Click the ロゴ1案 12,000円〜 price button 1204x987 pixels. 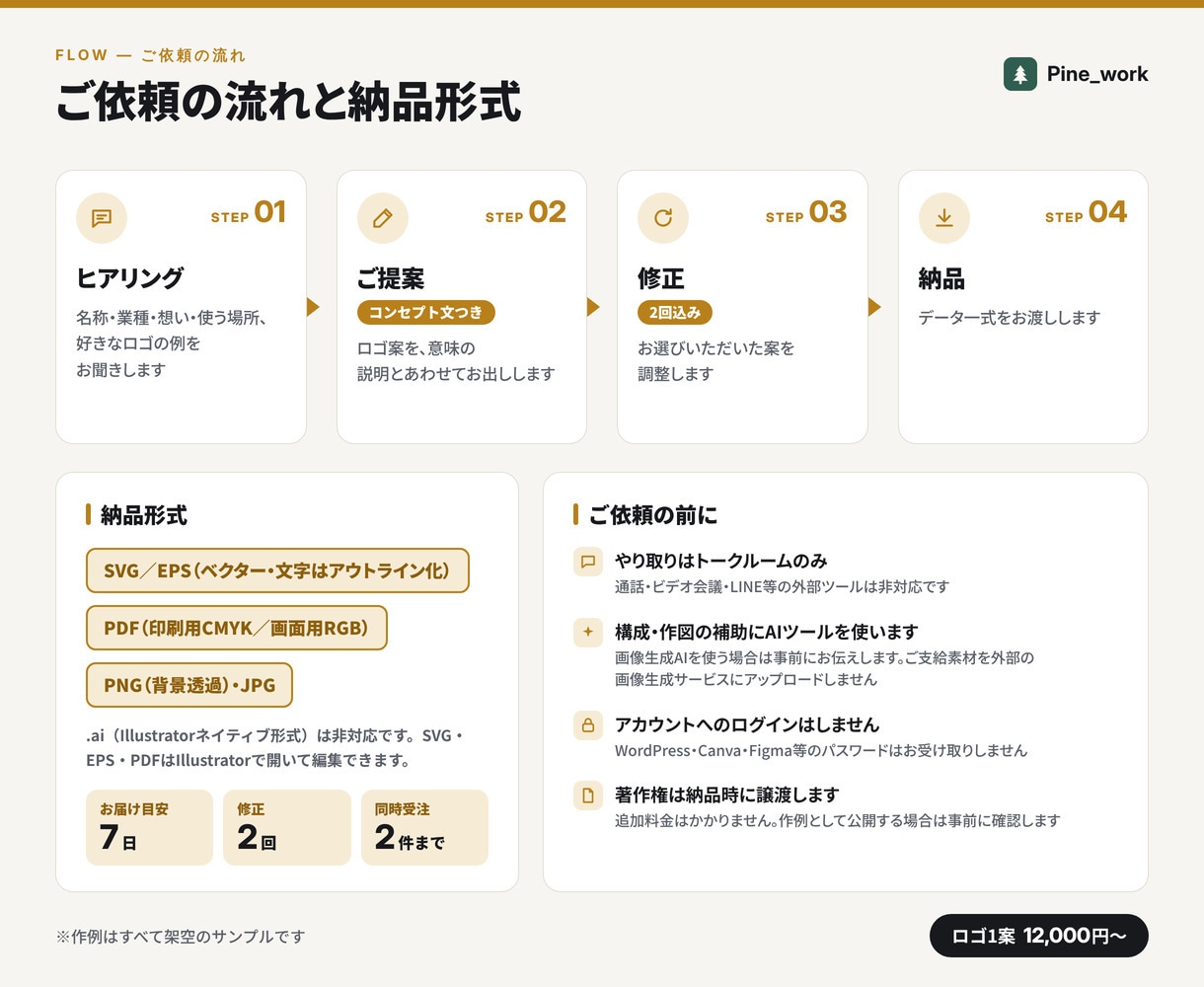click(x=1039, y=936)
